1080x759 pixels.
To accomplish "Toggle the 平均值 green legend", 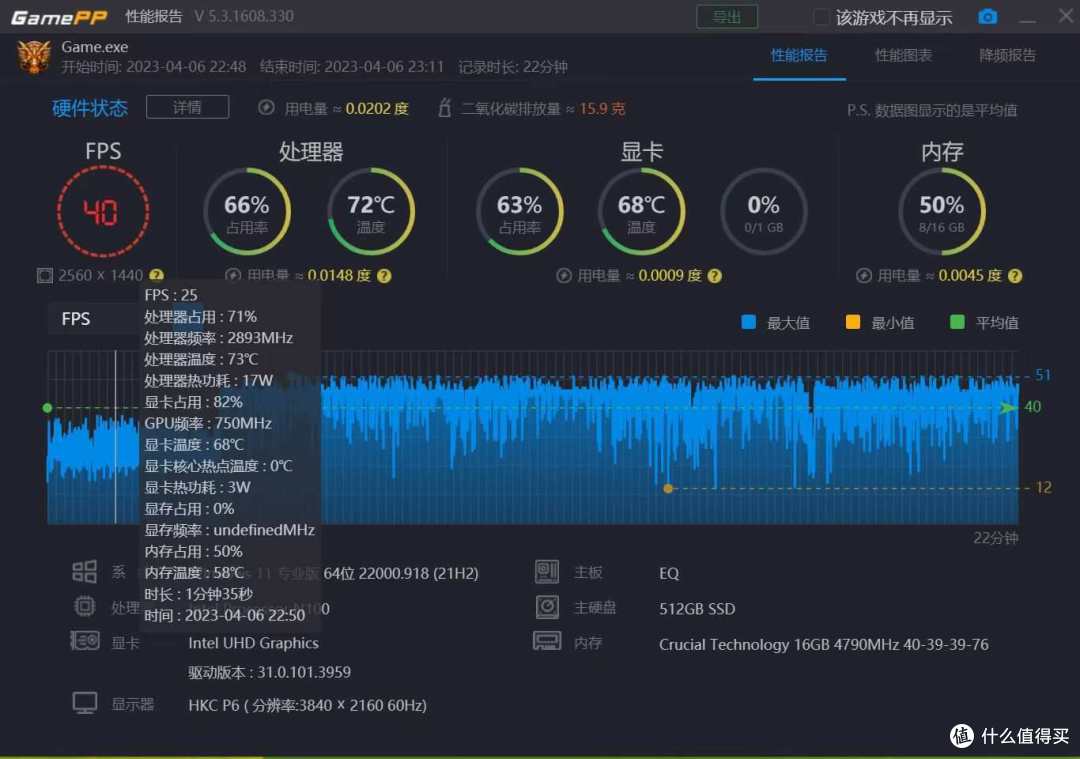I will click(x=957, y=322).
